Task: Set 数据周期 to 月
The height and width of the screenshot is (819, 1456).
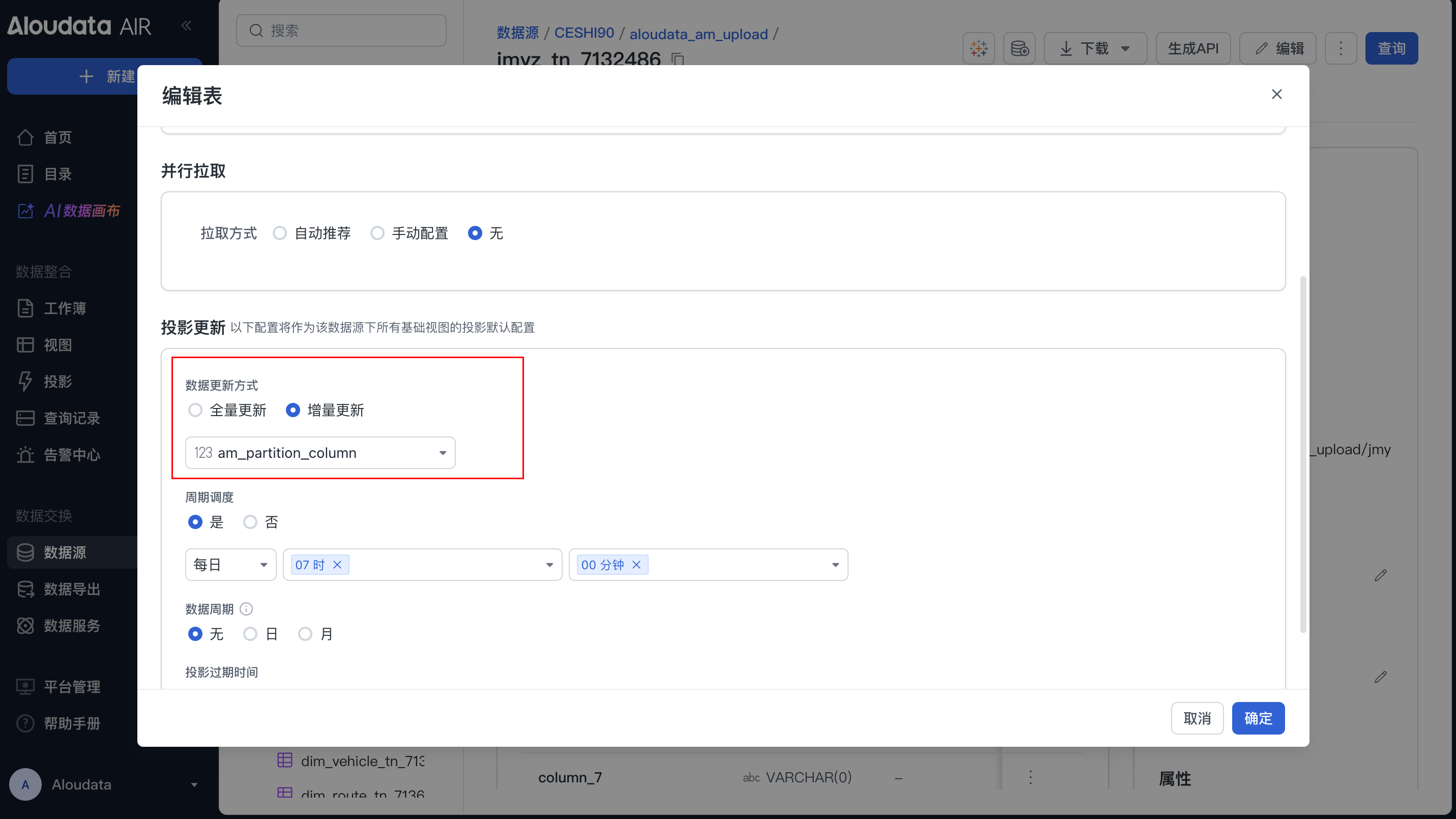Action: 305,634
